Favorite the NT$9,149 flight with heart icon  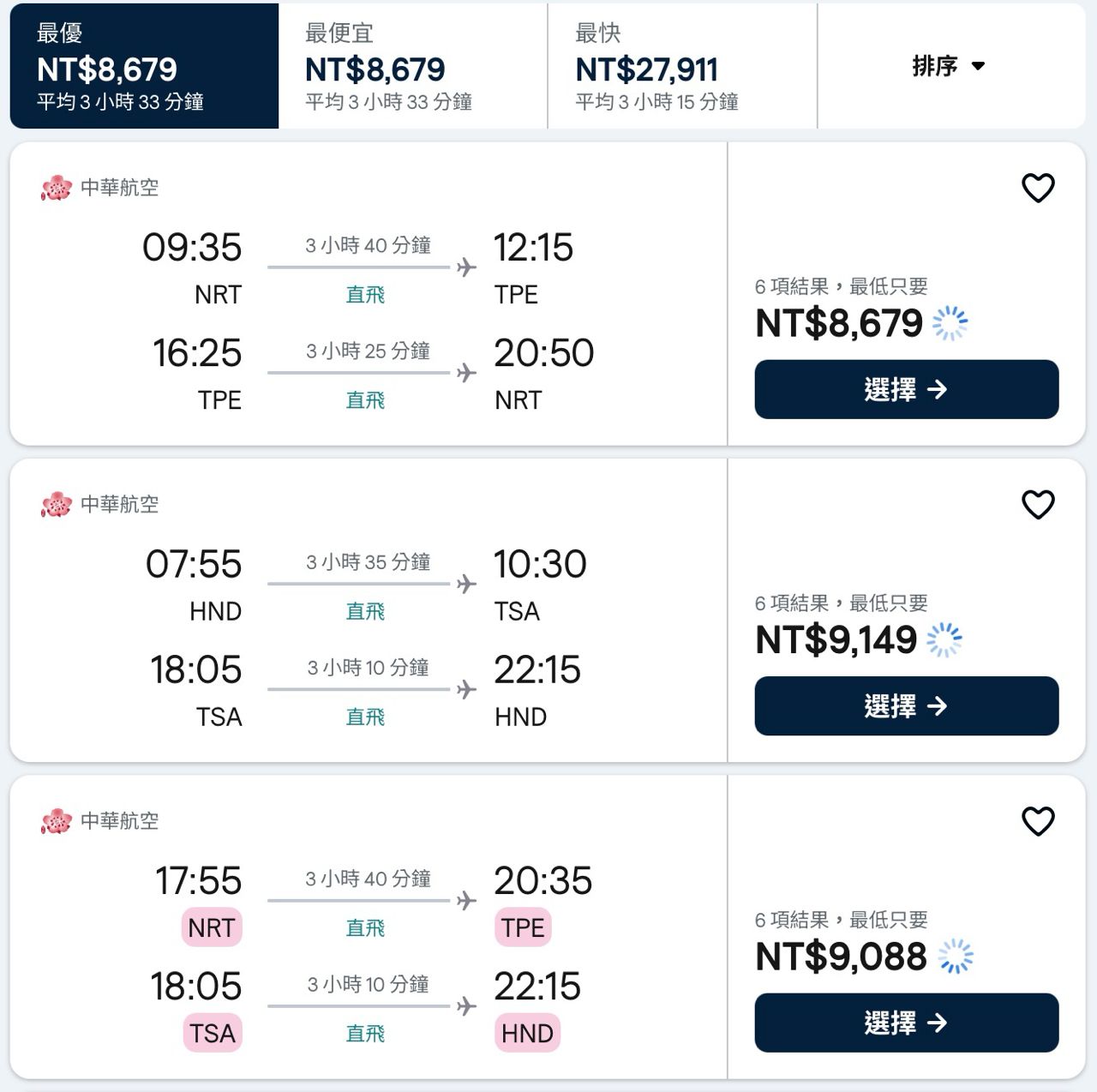(1038, 505)
